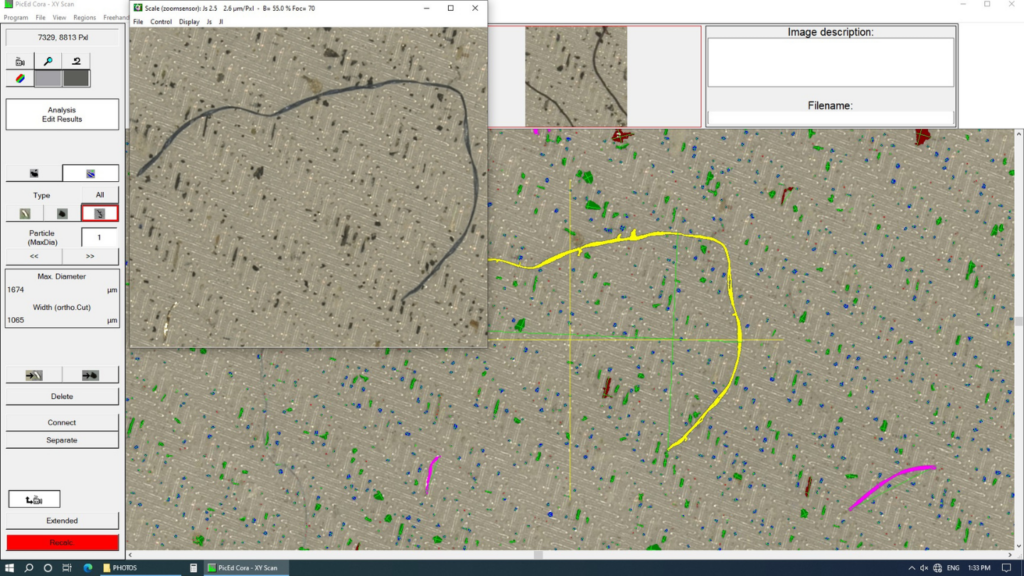Click the Separate button
This screenshot has height=576, width=1024.
tap(62, 440)
